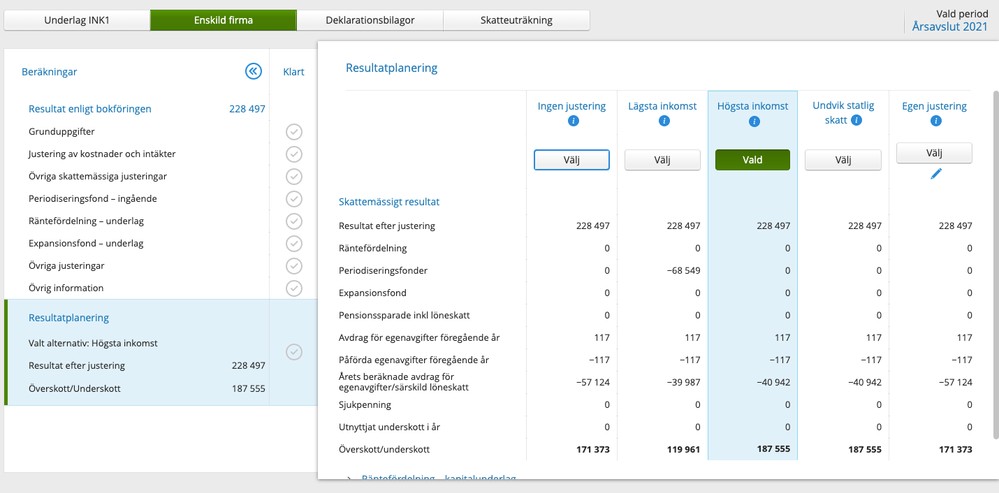The width and height of the screenshot is (999, 493).
Task: Open the Årsavslut 2021 period selector
Action: (949, 27)
